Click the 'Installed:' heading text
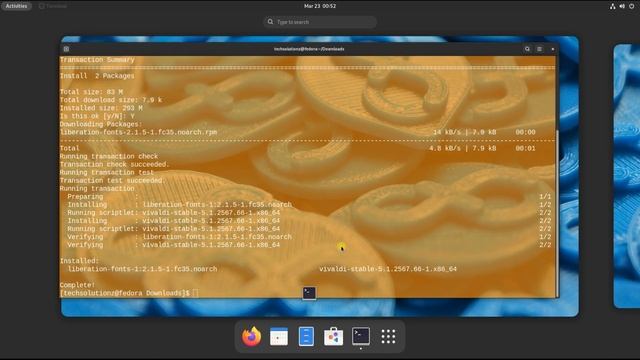Image resolution: width=640 pixels, height=360 pixels. tap(79, 261)
